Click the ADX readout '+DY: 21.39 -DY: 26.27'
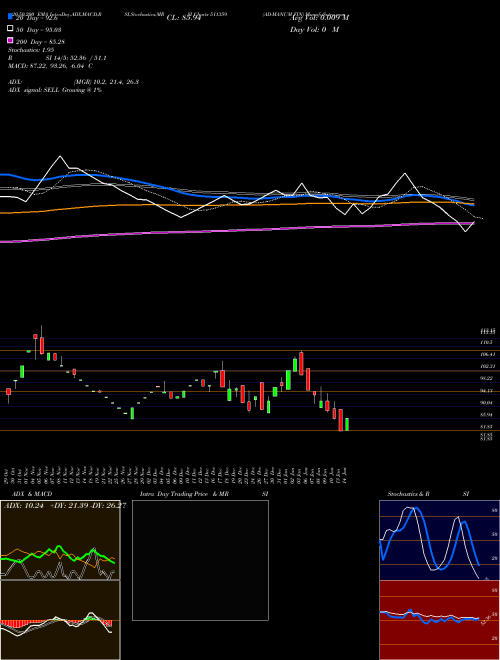The image size is (500, 660). coord(88,506)
